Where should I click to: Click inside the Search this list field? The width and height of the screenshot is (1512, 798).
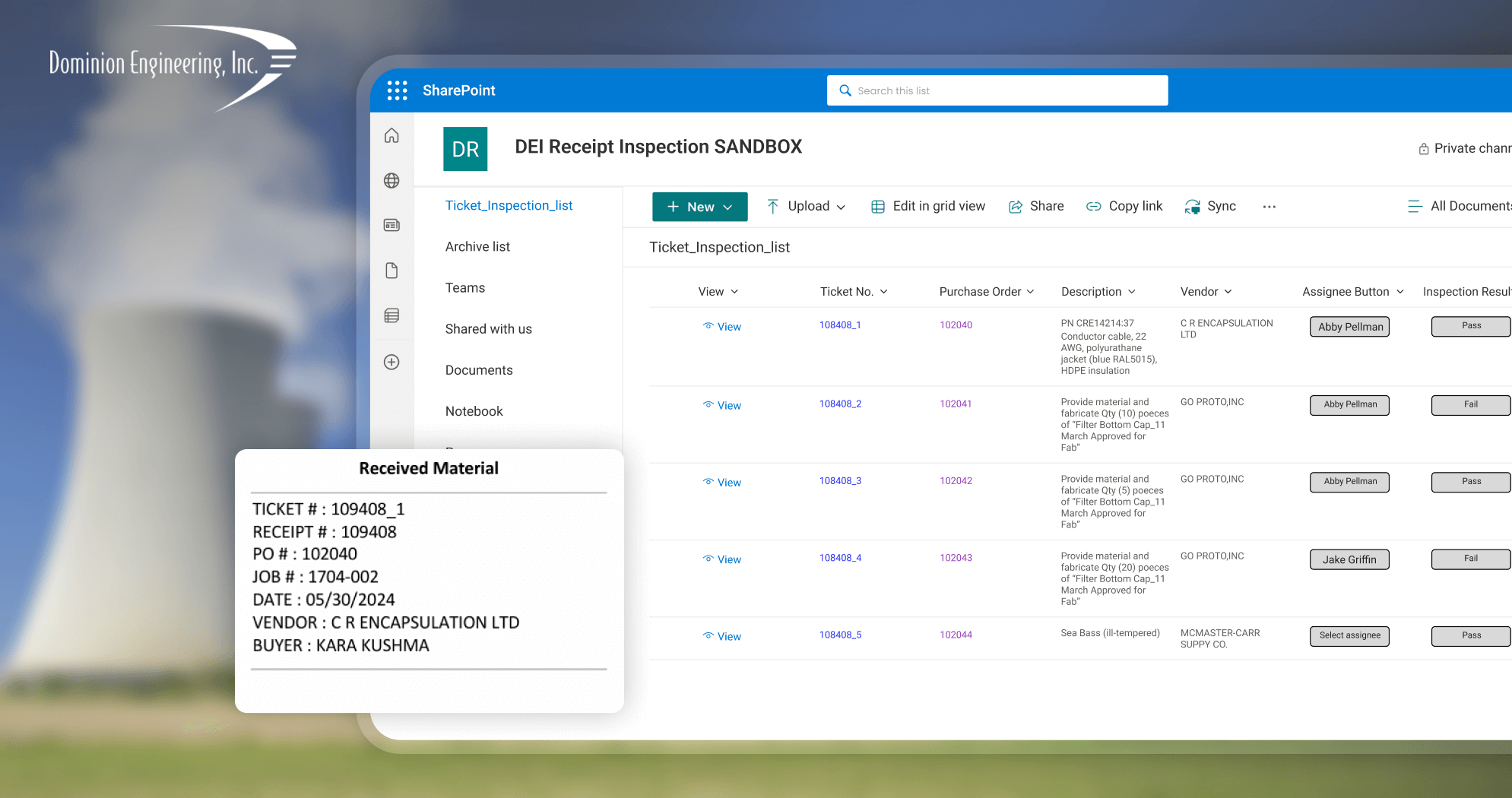[997, 90]
